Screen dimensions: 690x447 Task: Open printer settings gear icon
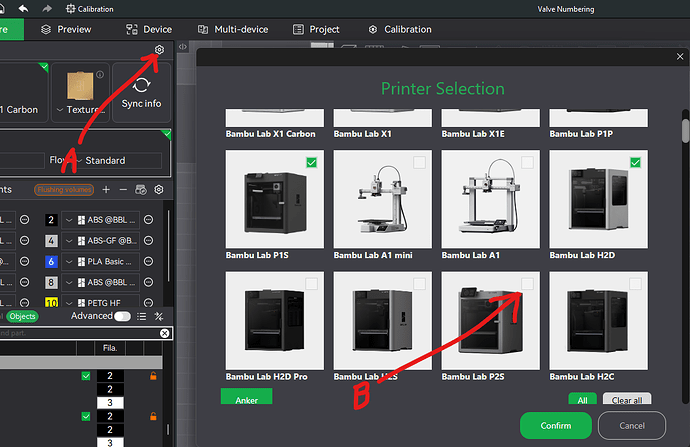[x=159, y=50]
